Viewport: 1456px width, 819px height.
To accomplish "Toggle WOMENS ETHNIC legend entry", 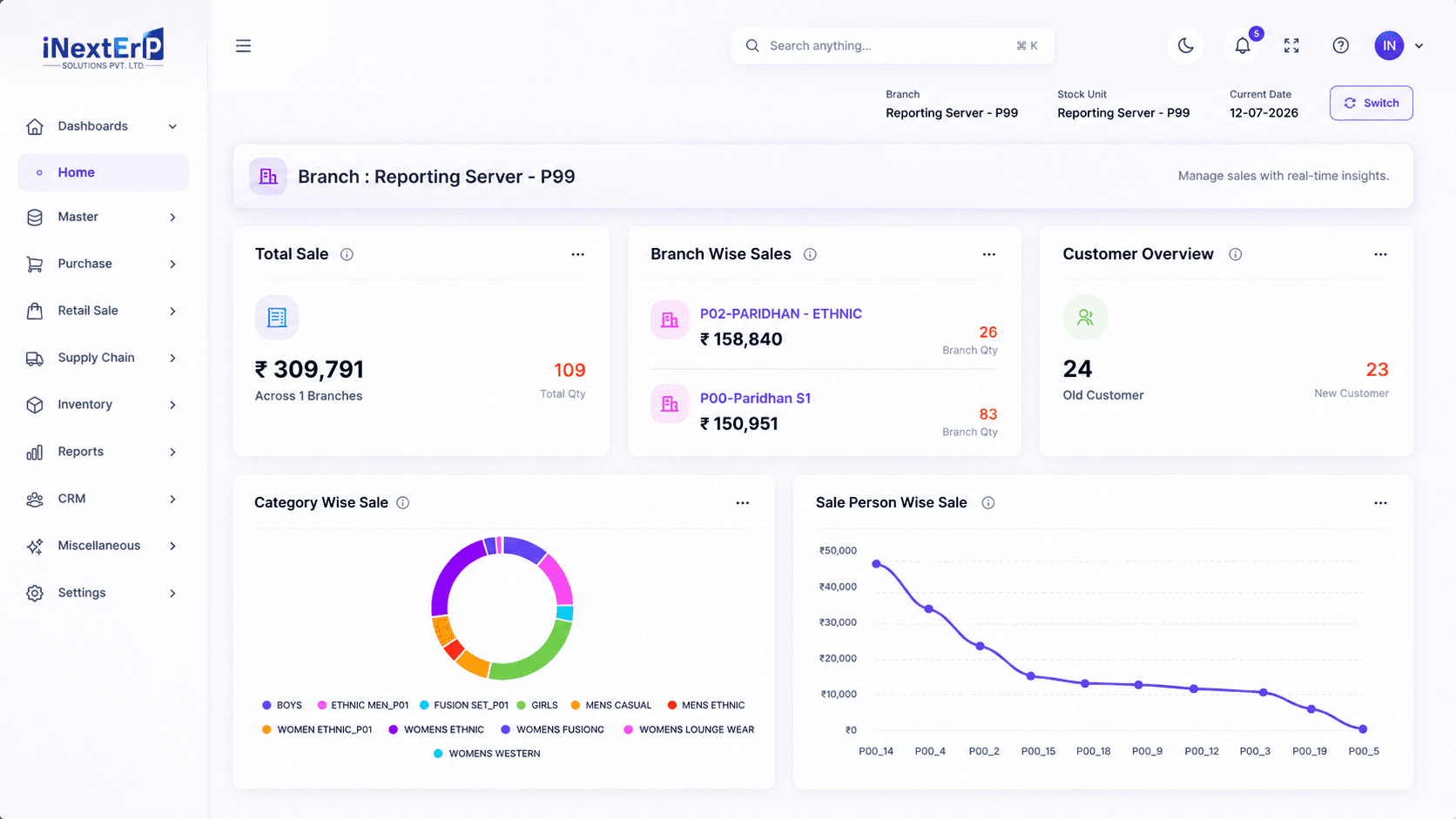I will tap(436, 729).
